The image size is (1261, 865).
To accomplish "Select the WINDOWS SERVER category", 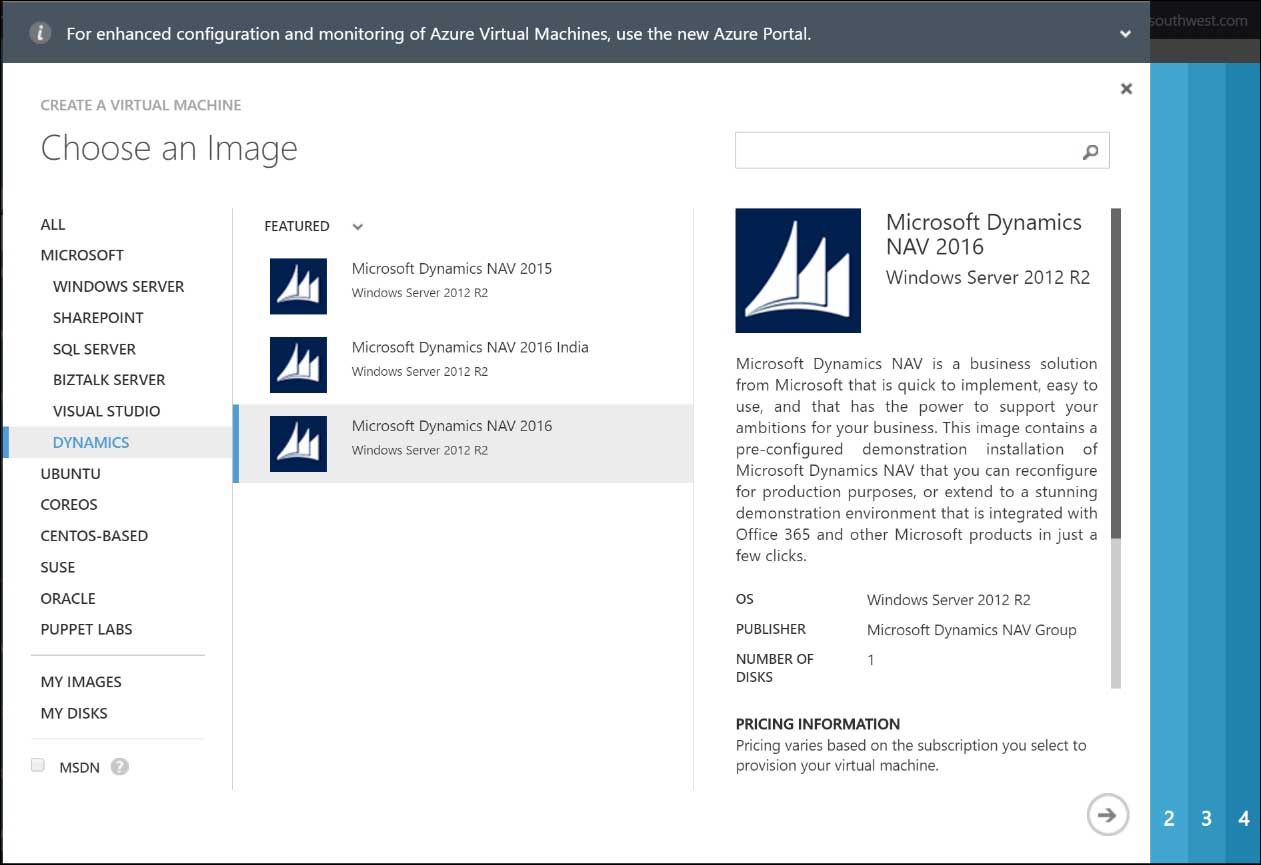I will point(118,286).
